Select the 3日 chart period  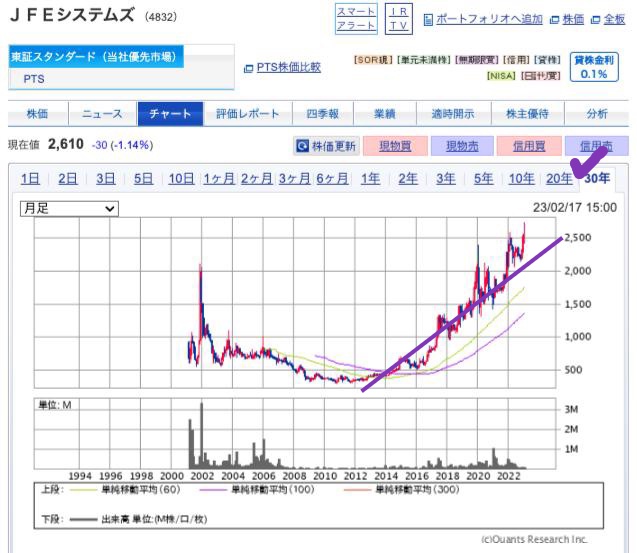point(106,178)
